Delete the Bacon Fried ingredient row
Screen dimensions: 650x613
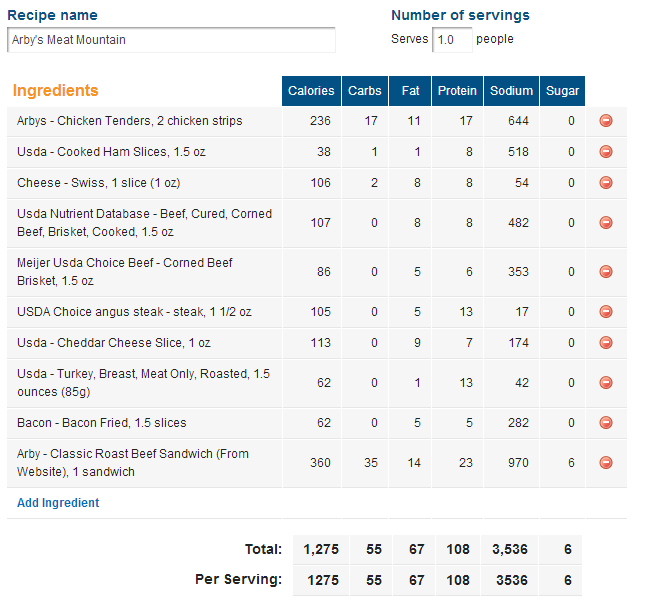pos(606,423)
